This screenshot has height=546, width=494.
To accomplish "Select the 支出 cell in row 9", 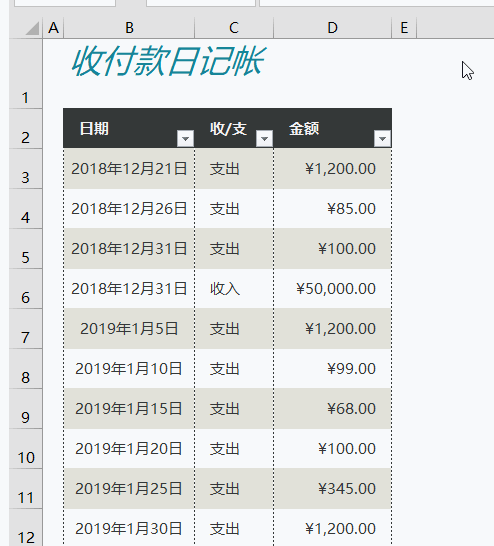I will click(x=234, y=409).
